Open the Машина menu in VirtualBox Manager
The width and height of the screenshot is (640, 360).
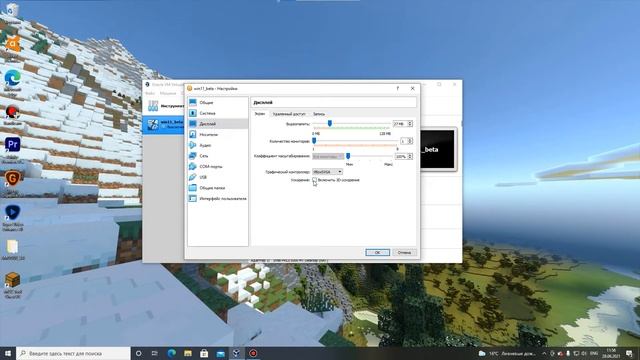click(168, 93)
